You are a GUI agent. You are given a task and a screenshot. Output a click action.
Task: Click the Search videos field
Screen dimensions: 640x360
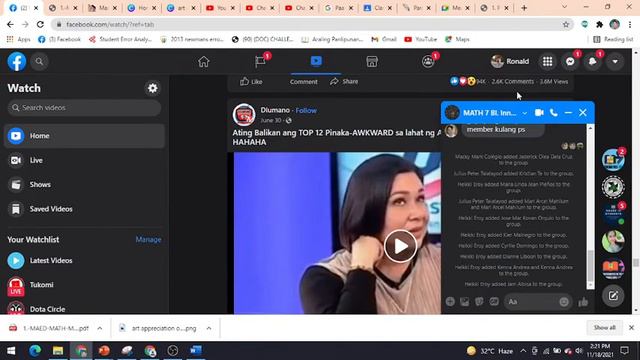(84, 108)
